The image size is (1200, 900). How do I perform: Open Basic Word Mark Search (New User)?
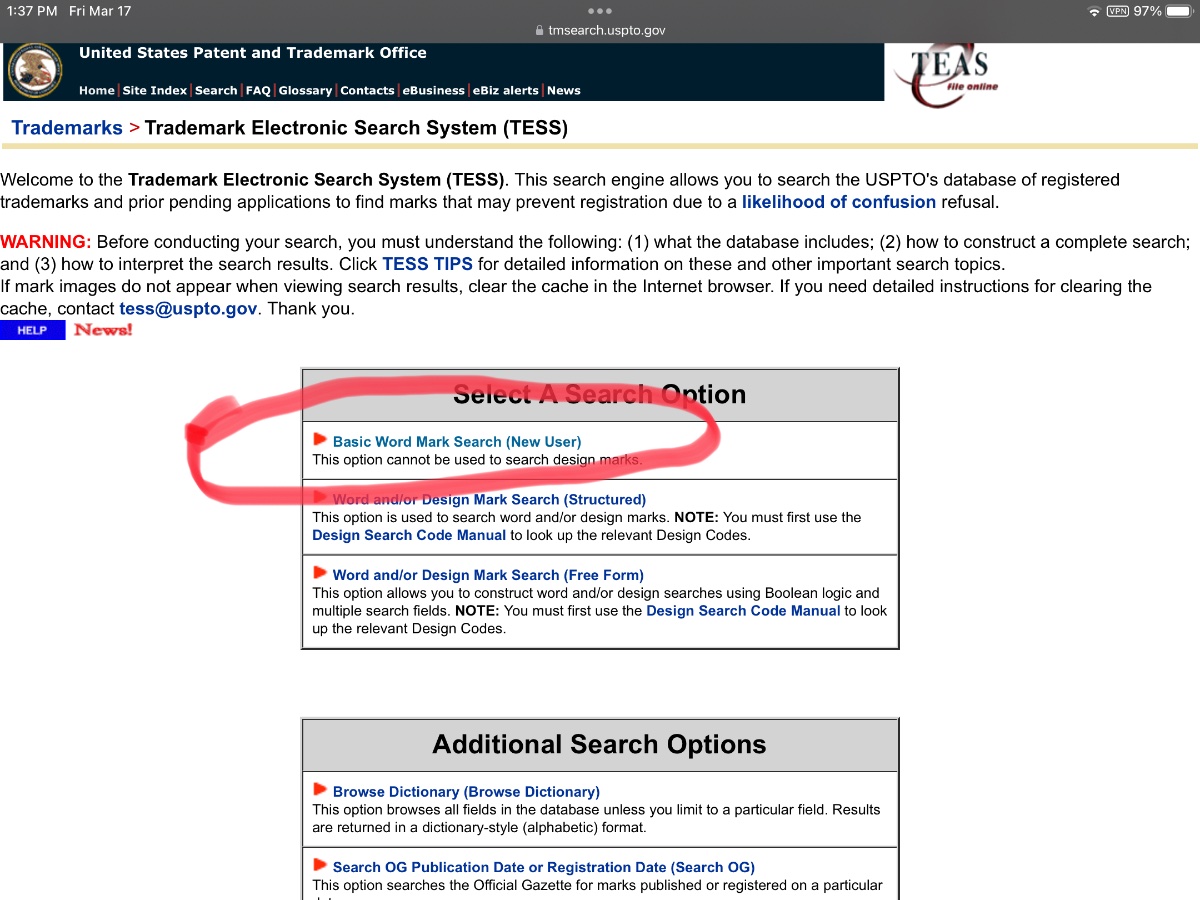(456, 441)
